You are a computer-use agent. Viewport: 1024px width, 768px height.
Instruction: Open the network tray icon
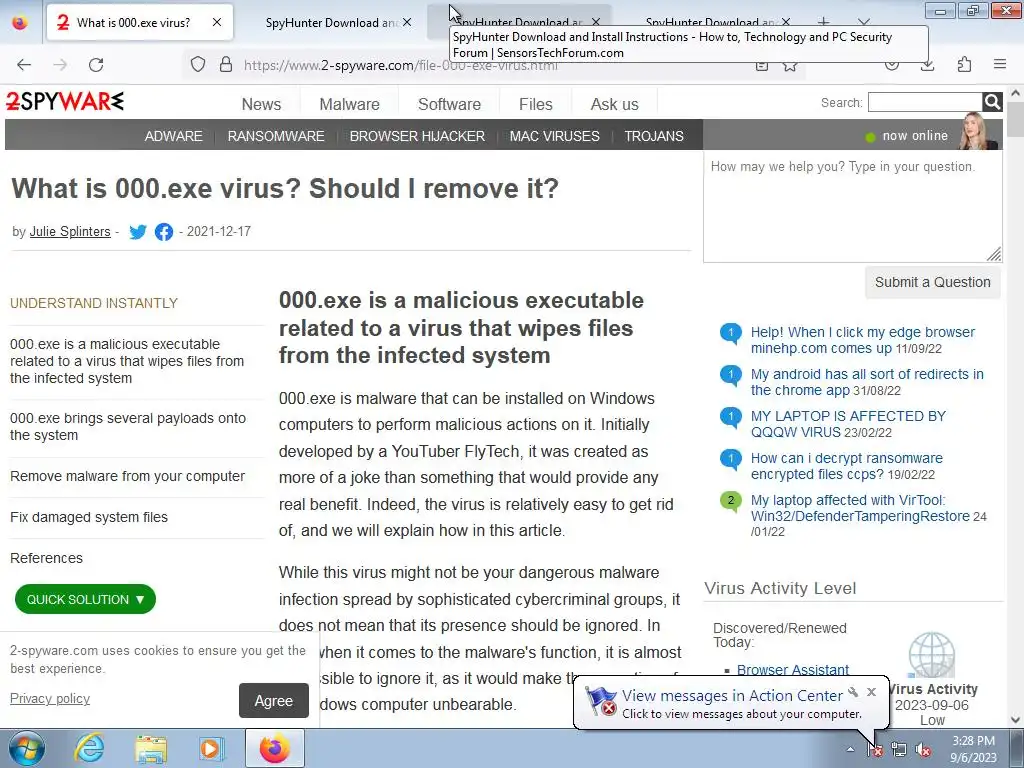899,750
